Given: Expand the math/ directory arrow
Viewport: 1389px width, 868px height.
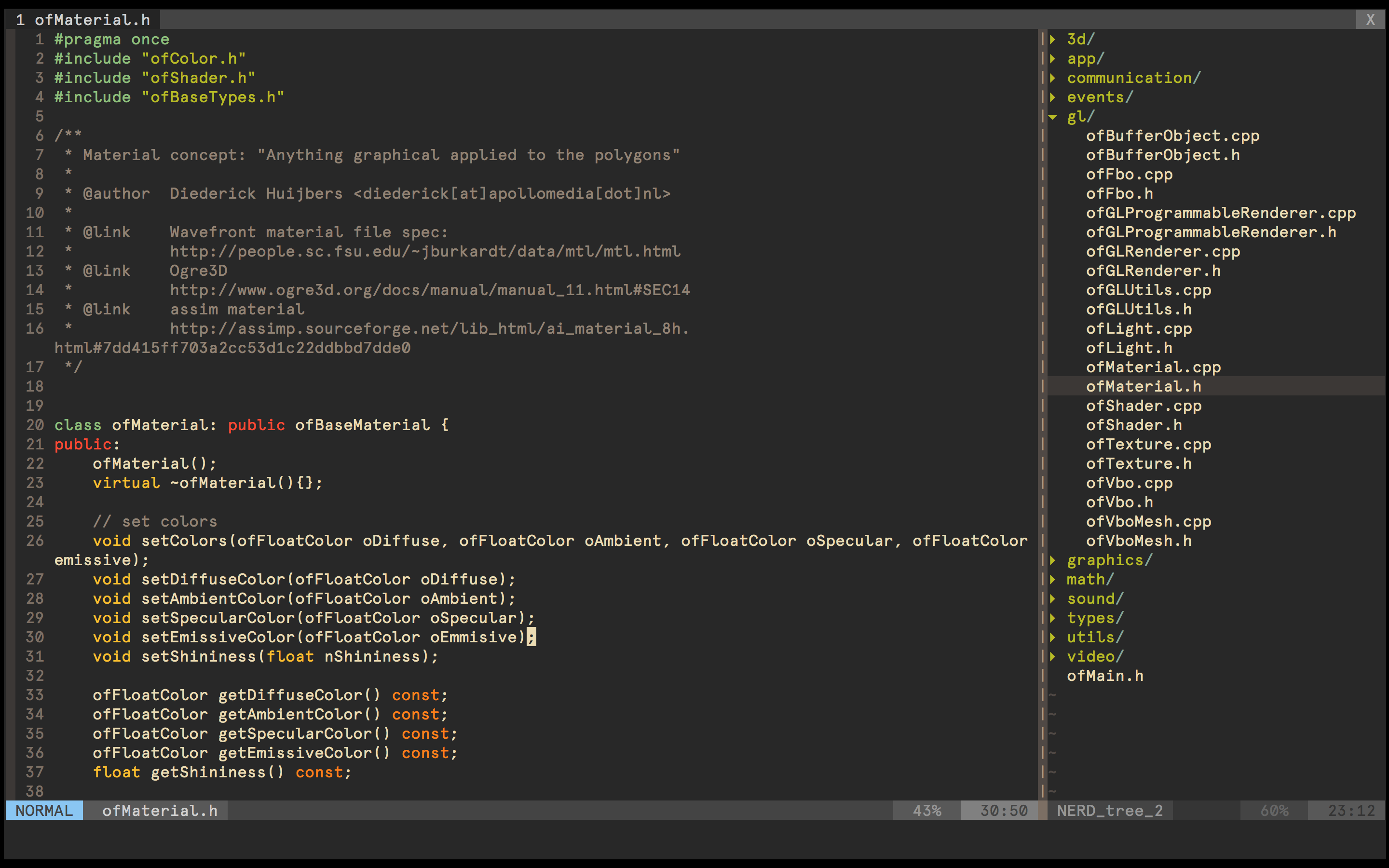Looking at the screenshot, I should tap(1054, 579).
